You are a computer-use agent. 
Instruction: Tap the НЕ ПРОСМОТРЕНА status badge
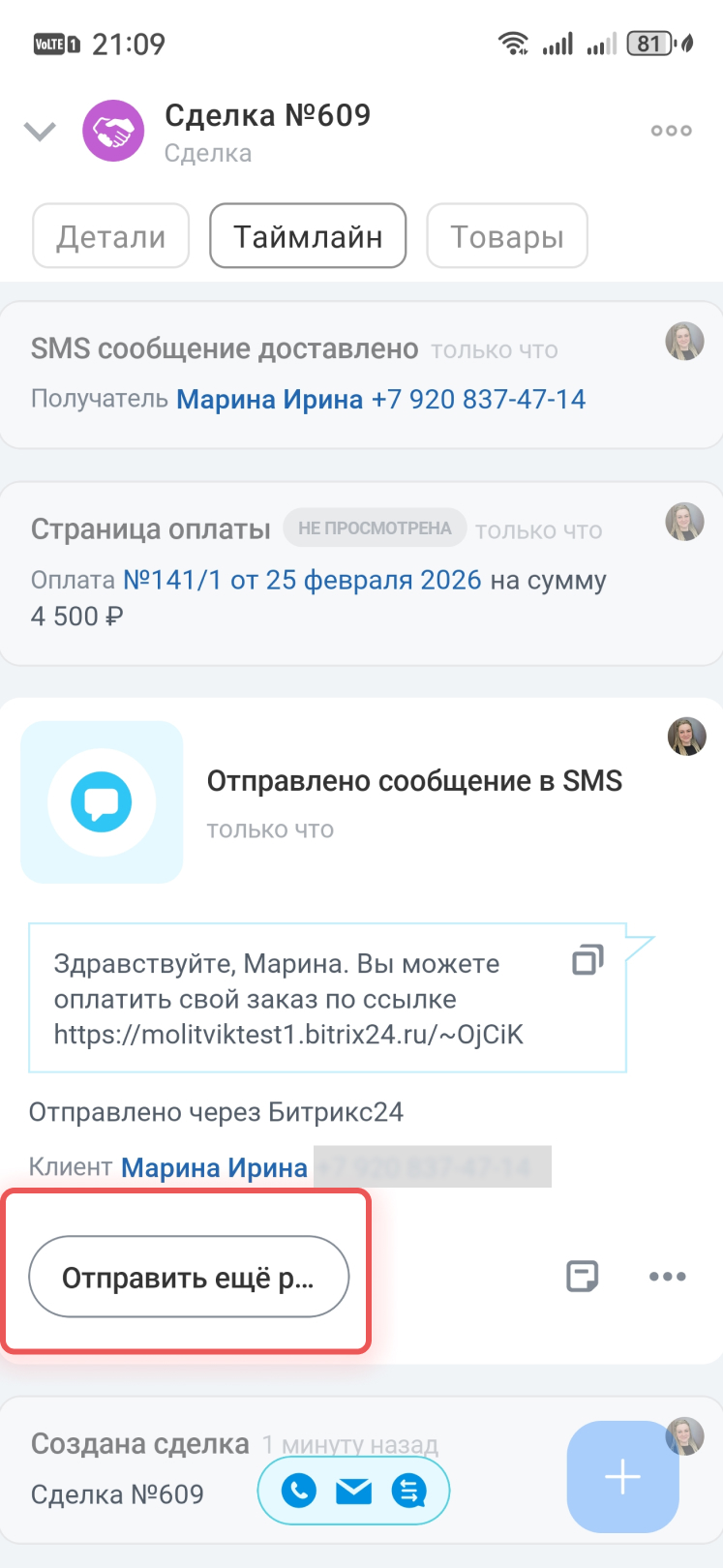pyautogui.click(x=375, y=528)
